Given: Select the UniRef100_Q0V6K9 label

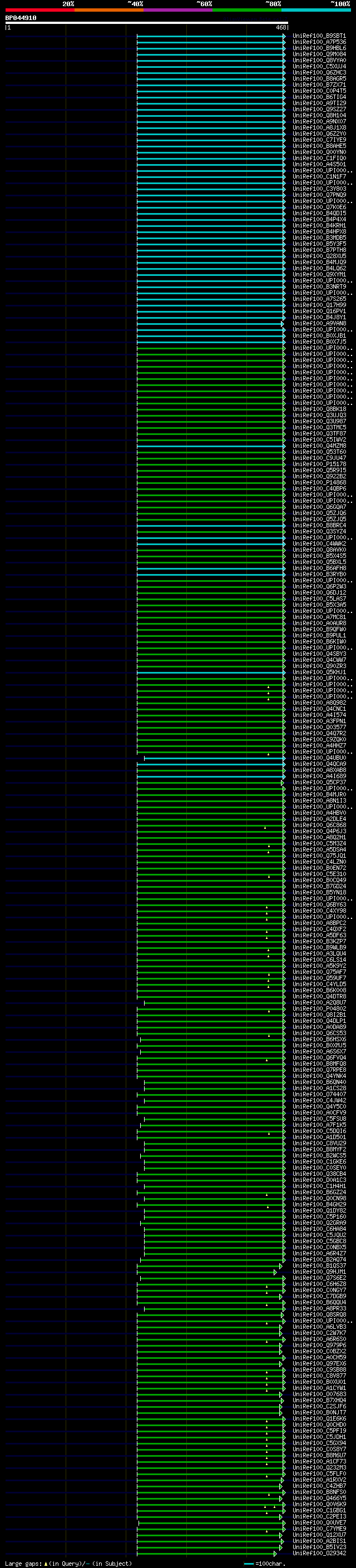Looking at the screenshot, I should [x=319, y=1504].
